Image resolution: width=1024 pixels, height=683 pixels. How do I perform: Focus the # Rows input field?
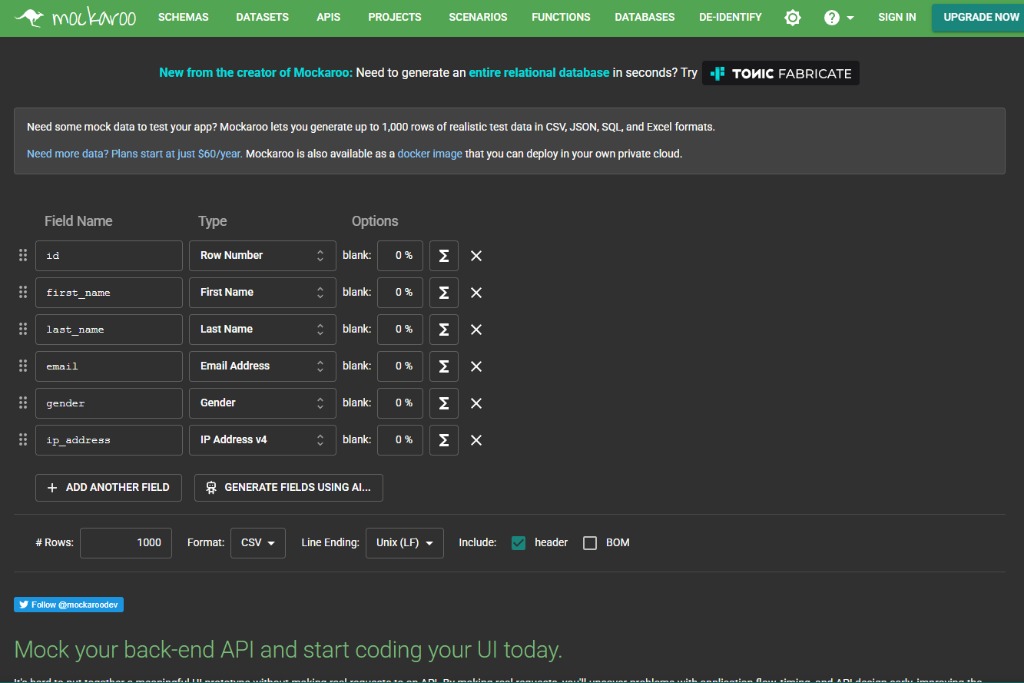[x=126, y=543]
